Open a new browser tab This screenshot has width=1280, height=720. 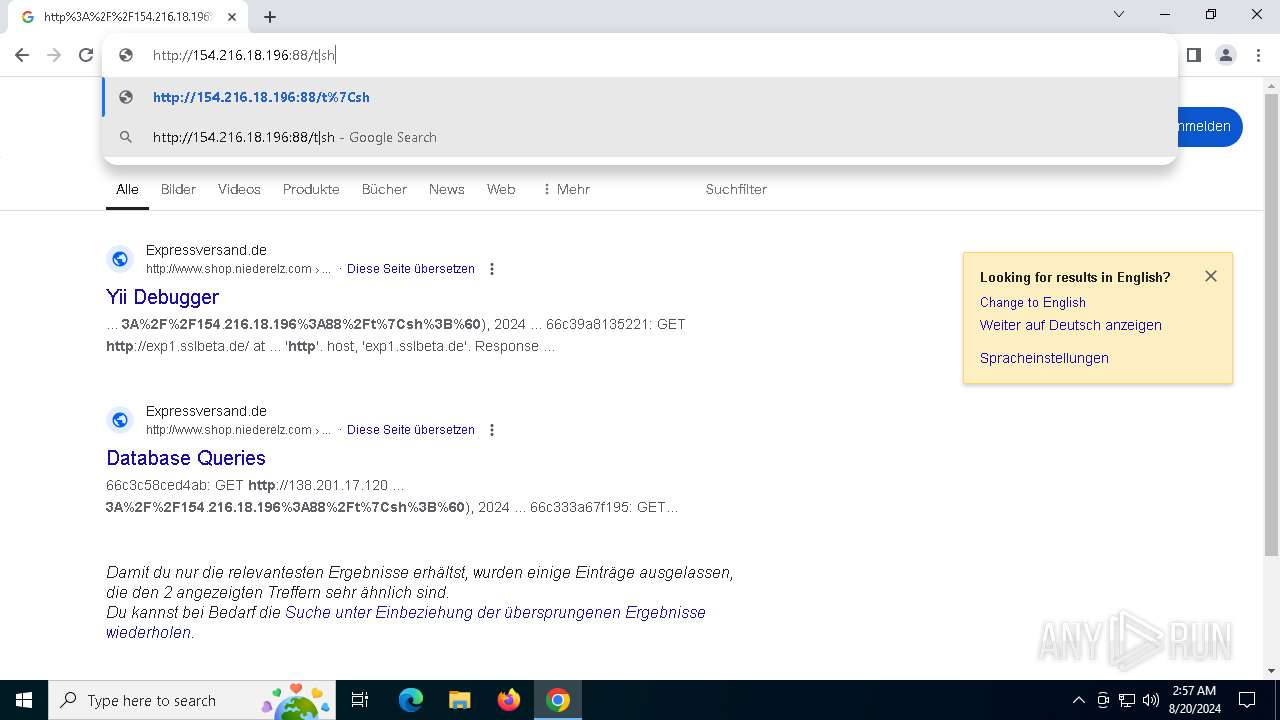point(270,17)
